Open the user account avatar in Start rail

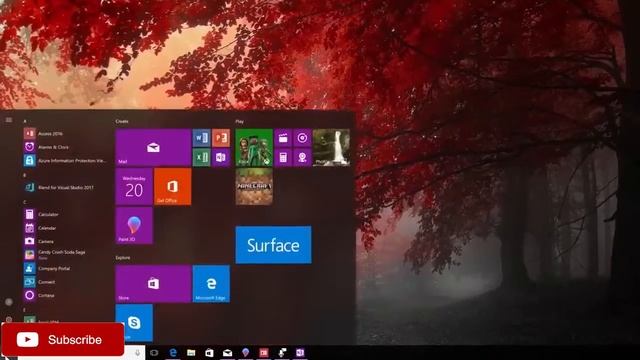click(9, 302)
